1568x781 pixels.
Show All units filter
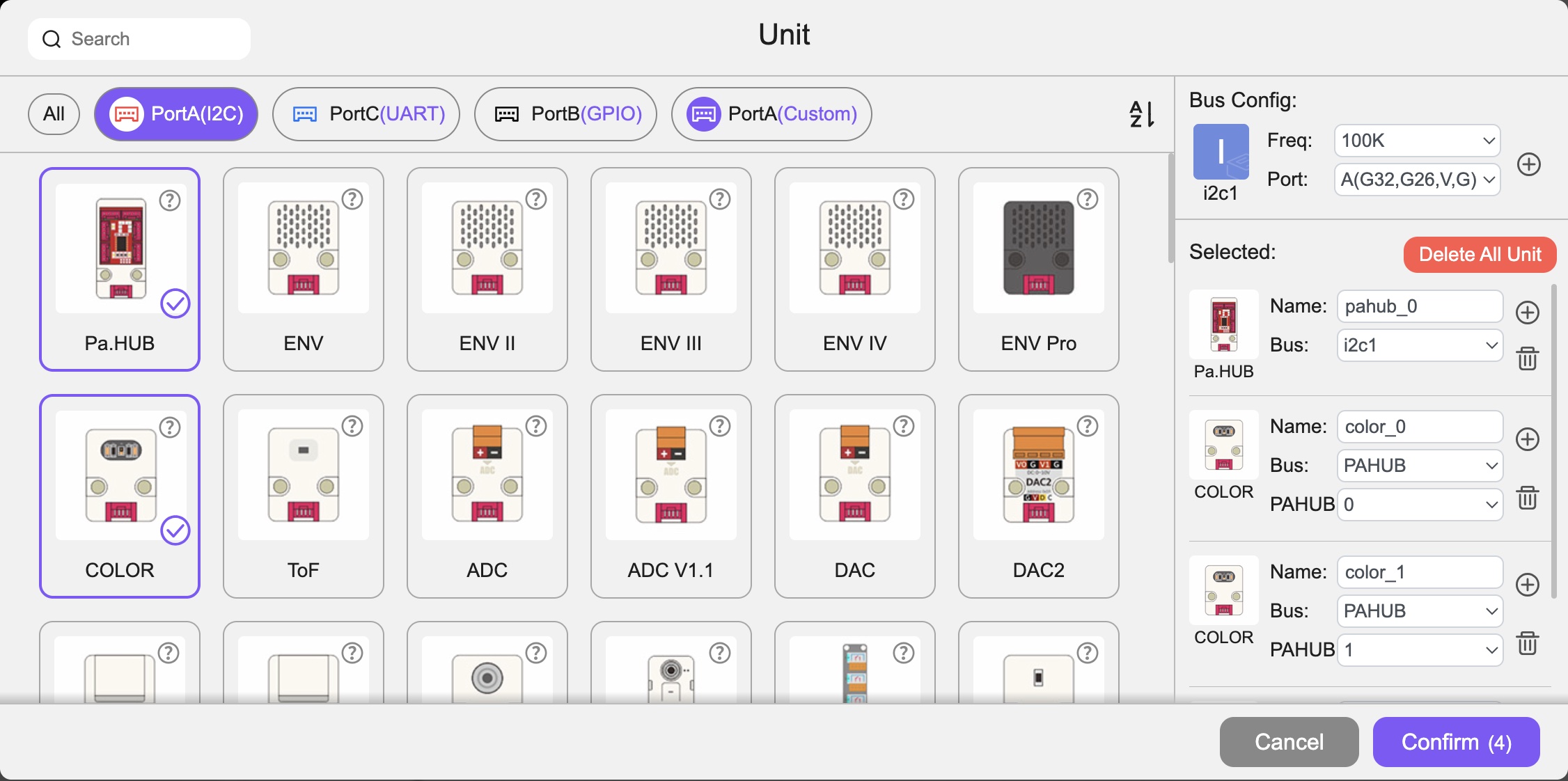point(54,114)
